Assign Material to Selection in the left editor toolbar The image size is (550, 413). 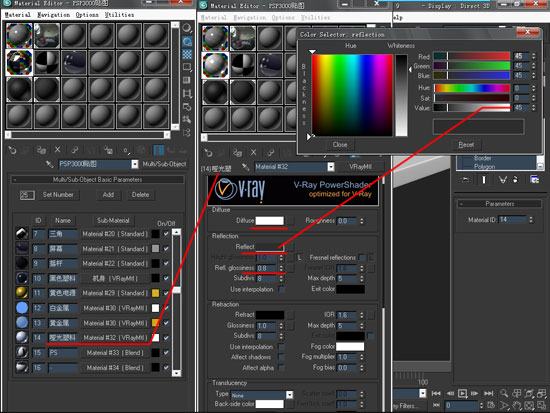pos(41,151)
